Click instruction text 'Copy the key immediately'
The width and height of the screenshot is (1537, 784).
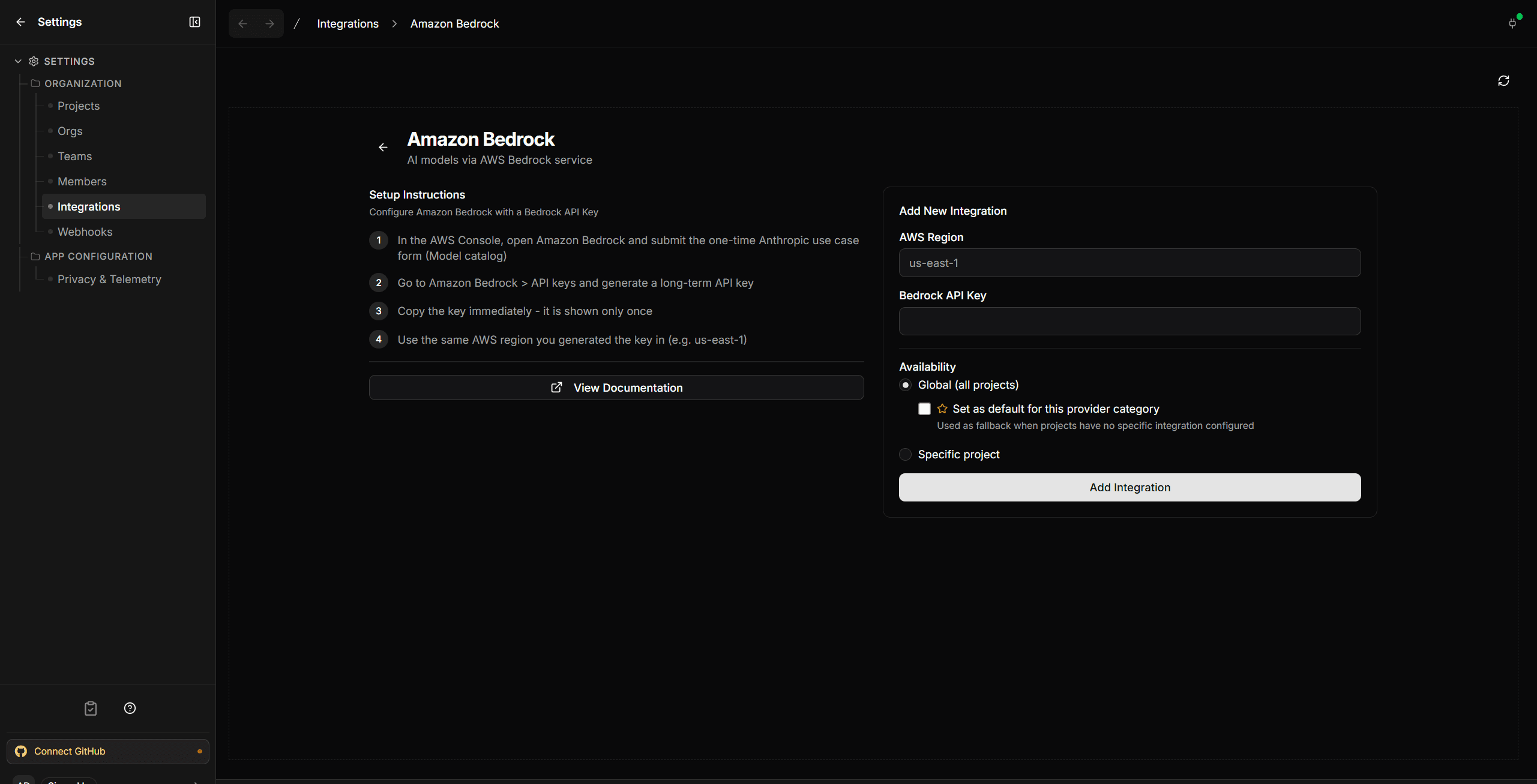(x=525, y=311)
